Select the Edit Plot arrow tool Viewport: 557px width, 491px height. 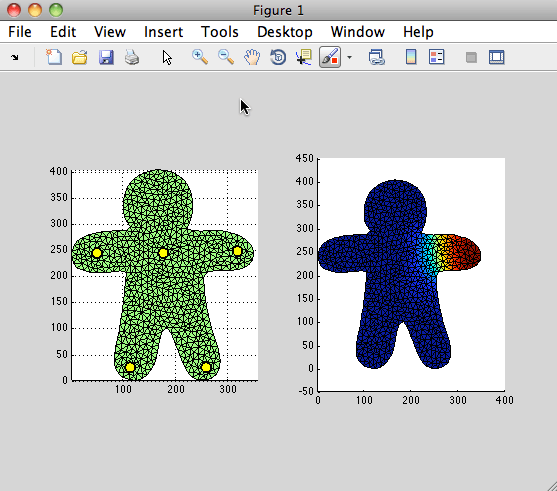pyautogui.click(x=167, y=58)
